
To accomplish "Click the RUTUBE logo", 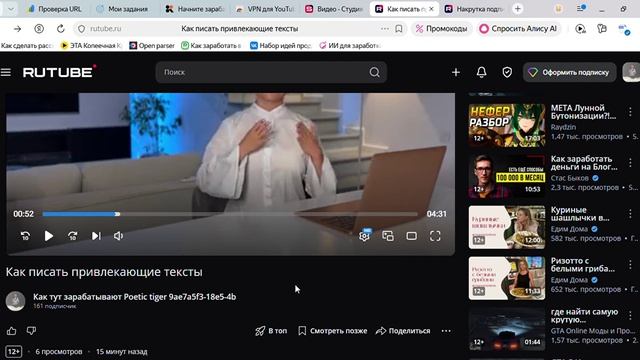I will 60,72.
